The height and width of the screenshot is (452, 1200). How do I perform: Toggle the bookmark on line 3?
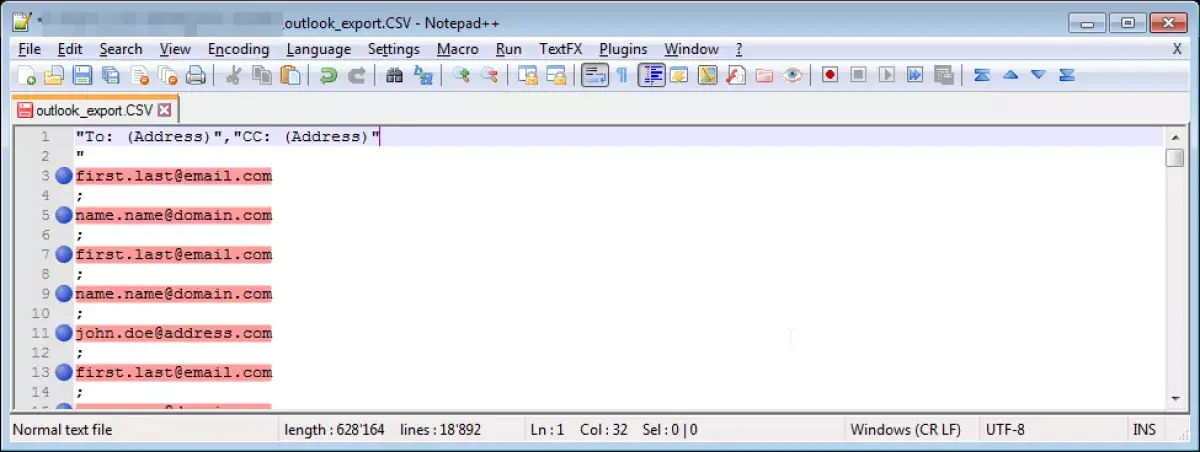click(x=63, y=176)
